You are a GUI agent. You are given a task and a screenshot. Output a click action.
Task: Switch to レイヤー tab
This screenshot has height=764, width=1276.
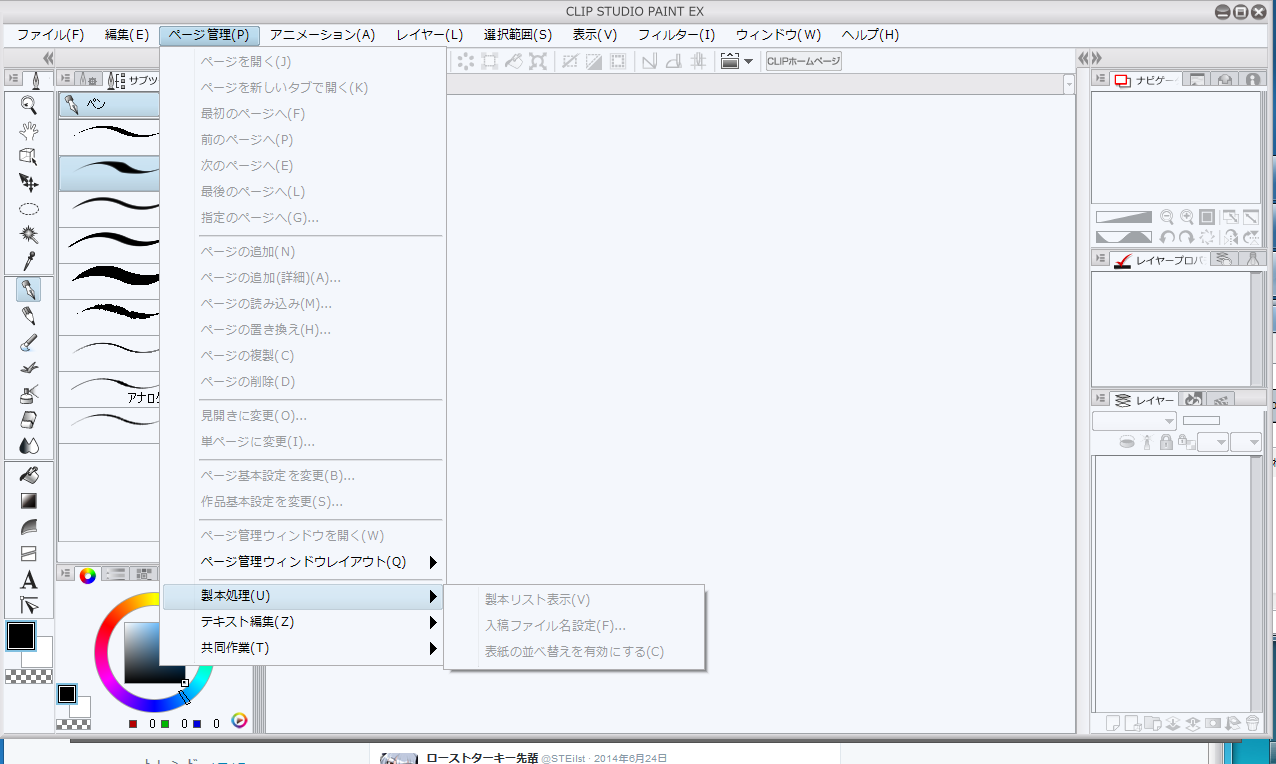point(1145,400)
